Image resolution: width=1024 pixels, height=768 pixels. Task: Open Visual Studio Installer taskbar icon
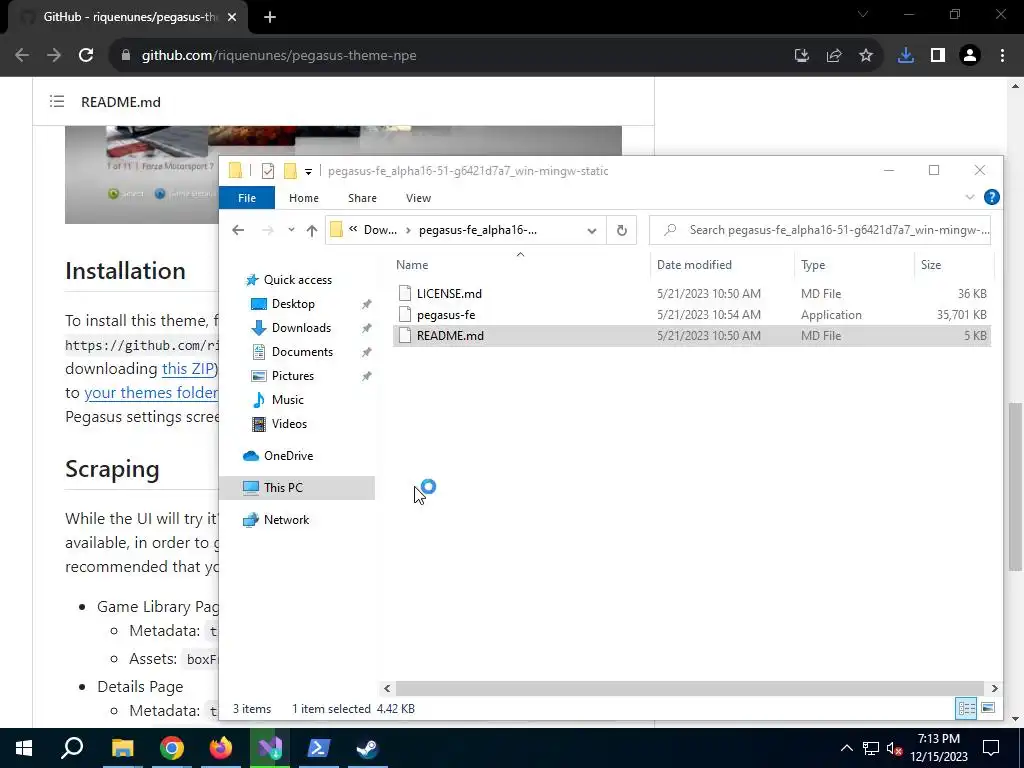pyautogui.click(x=270, y=748)
